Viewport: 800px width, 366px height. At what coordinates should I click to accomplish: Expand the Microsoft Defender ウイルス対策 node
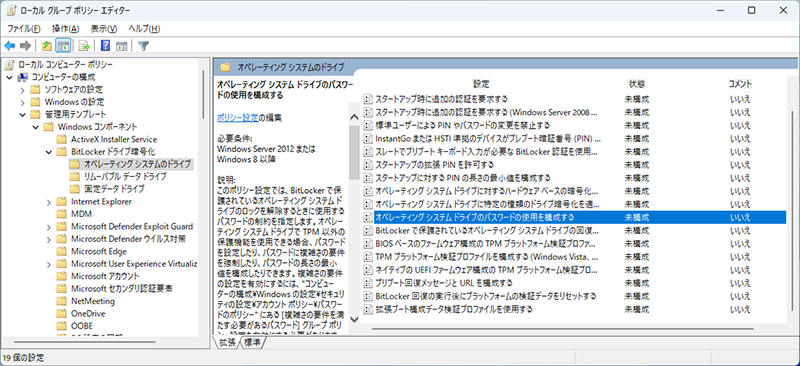pos(48,239)
